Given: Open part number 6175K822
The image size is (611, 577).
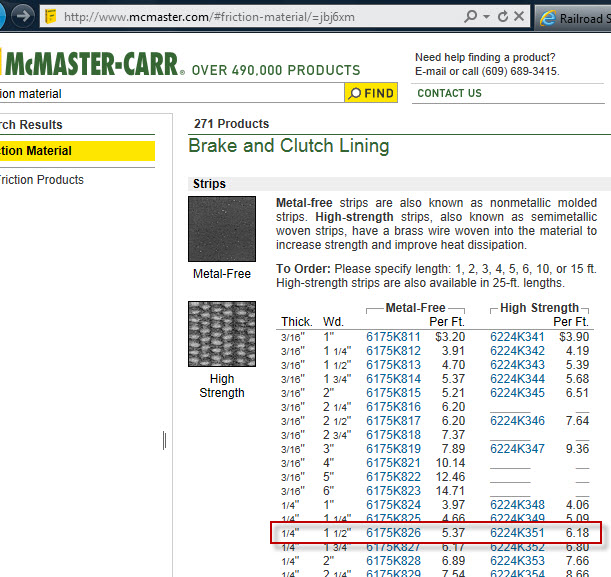Looking at the screenshot, I should coord(393,477).
